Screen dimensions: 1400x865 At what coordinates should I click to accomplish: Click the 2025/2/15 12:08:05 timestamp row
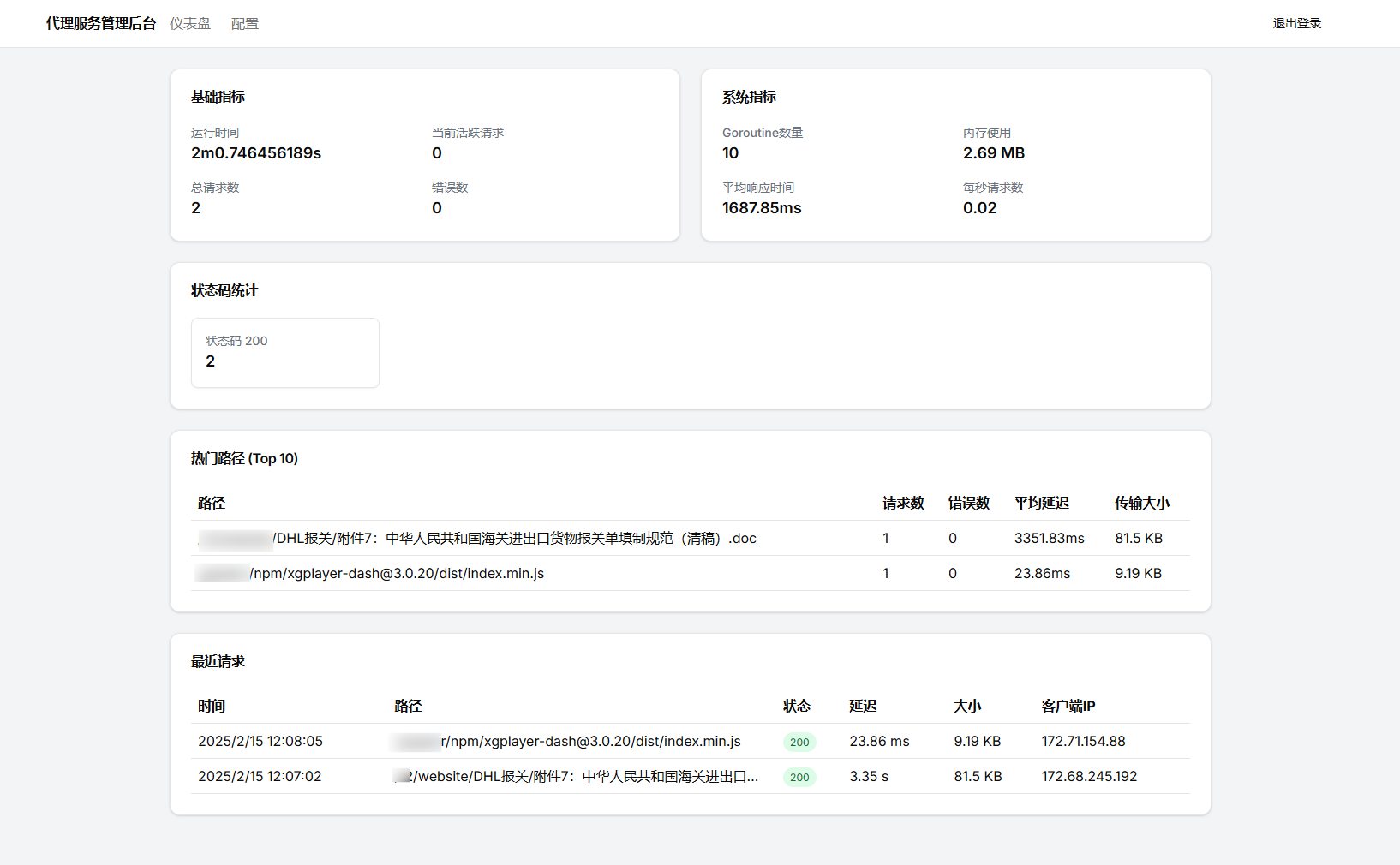260,742
